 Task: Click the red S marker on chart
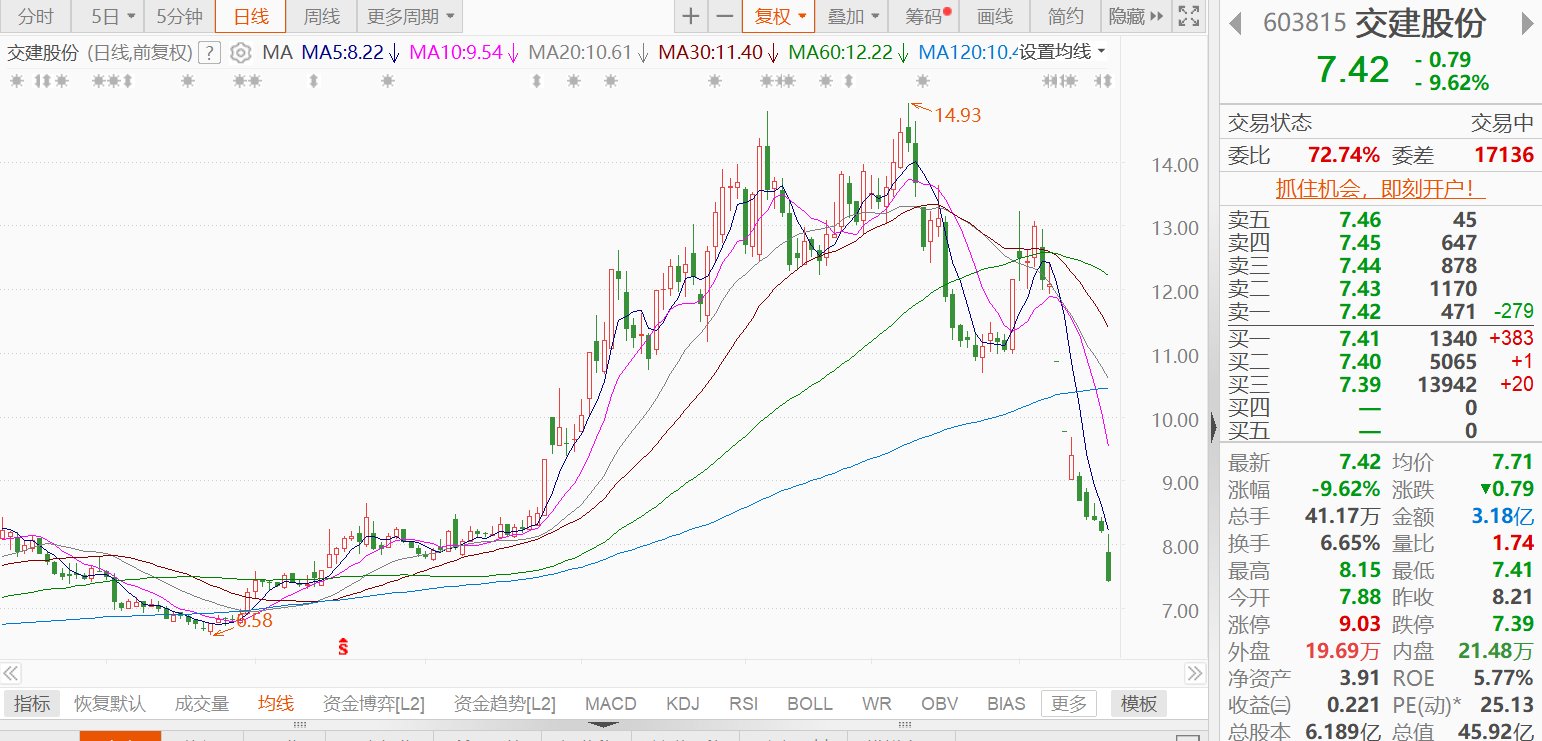(x=343, y=647)
